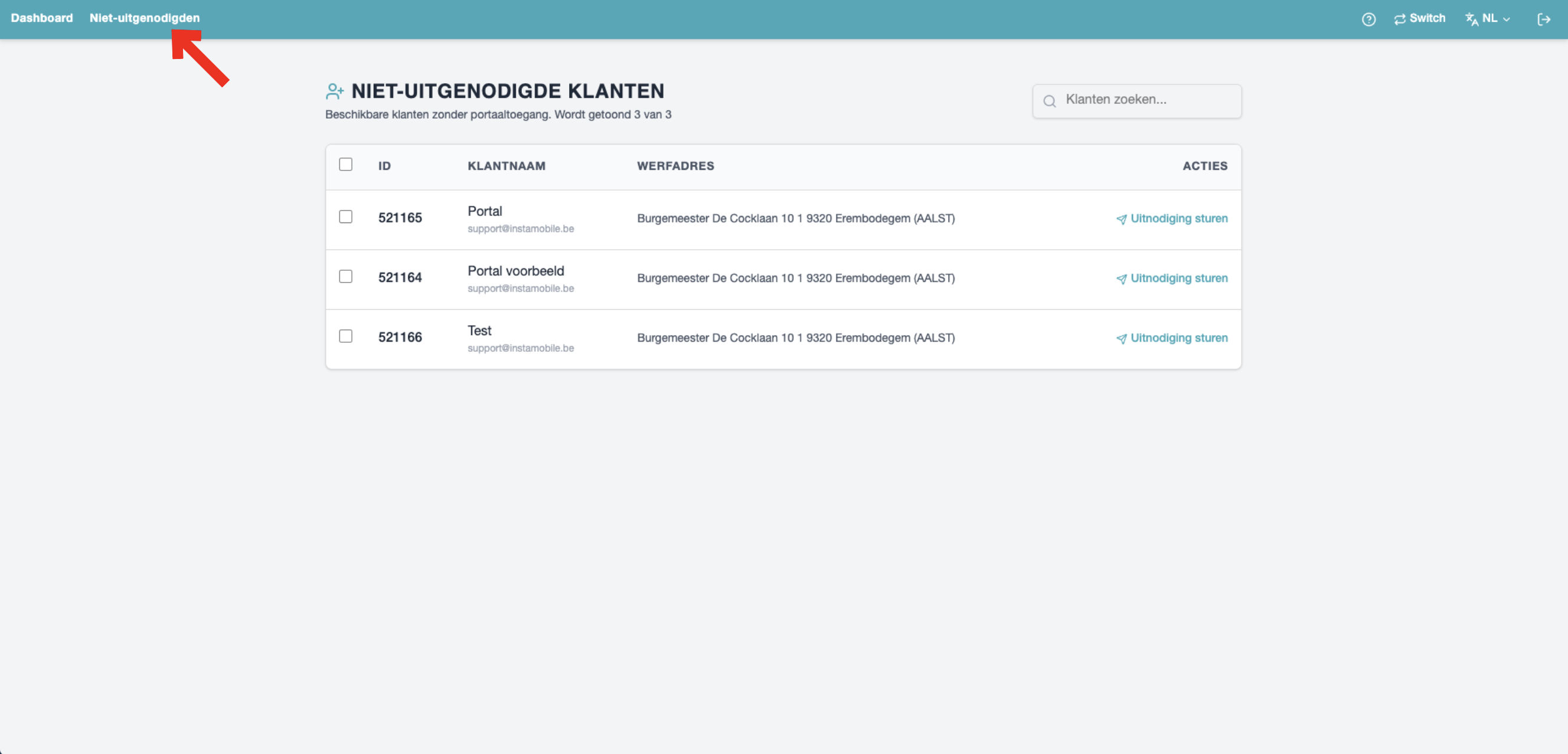Image resolution: width=1568 pixels, height=754 pixels.
Task: Click the Switch account button
Action: pyautogui.click(x=1419, y=18)
